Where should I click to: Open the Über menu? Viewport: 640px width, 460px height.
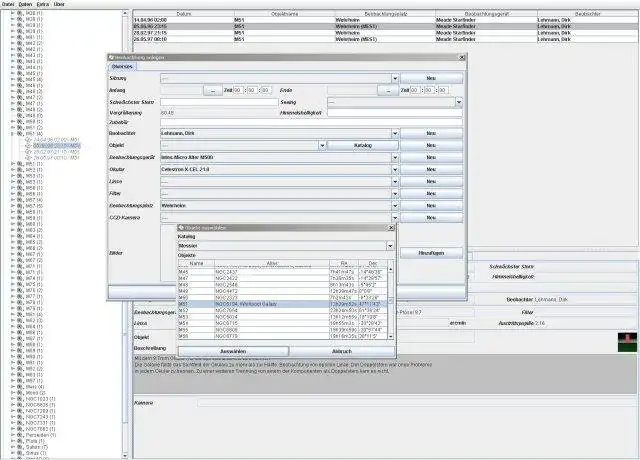point(59,4)
